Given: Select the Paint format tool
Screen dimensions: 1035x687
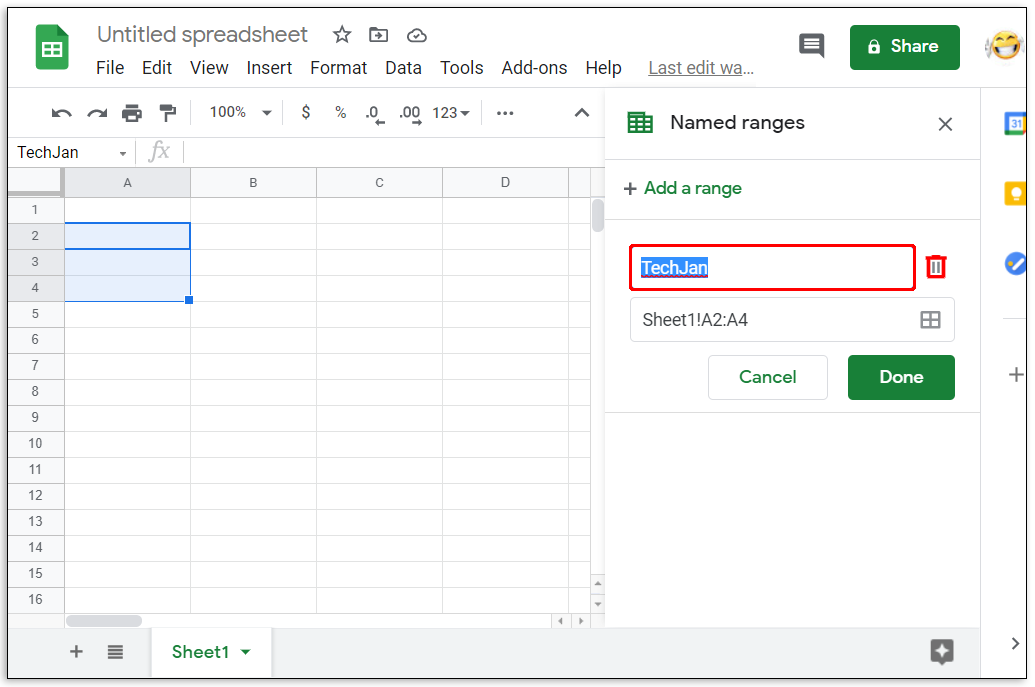Looking at the screenshot, I should [x=168, y=112].
